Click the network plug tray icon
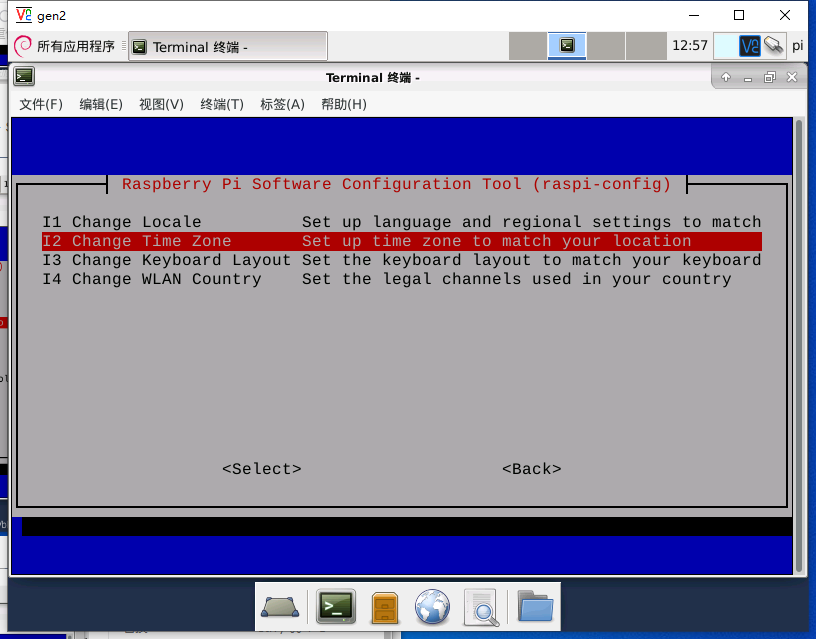The image size is (816, 639). coord(774,45)
